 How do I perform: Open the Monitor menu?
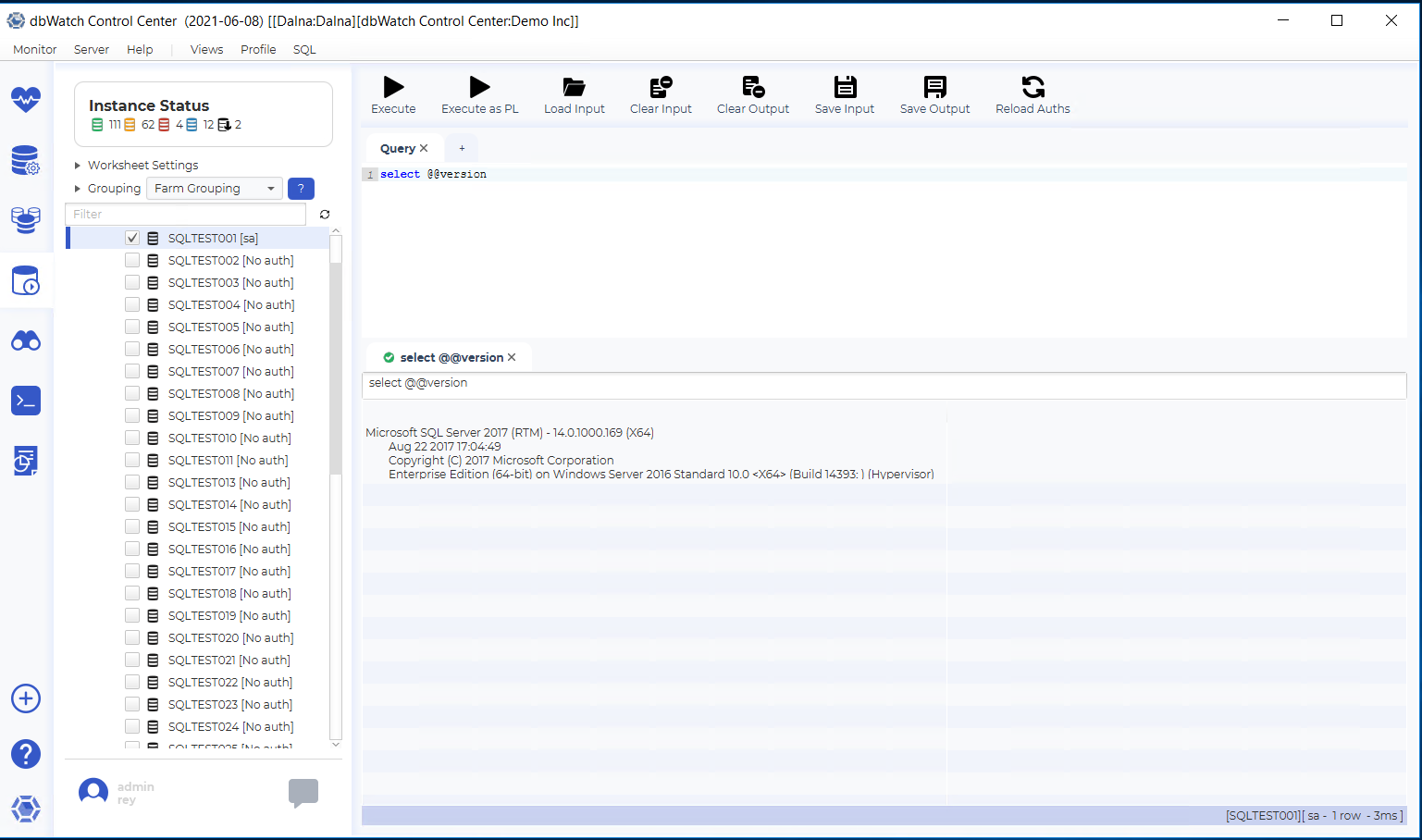(35, 50)
